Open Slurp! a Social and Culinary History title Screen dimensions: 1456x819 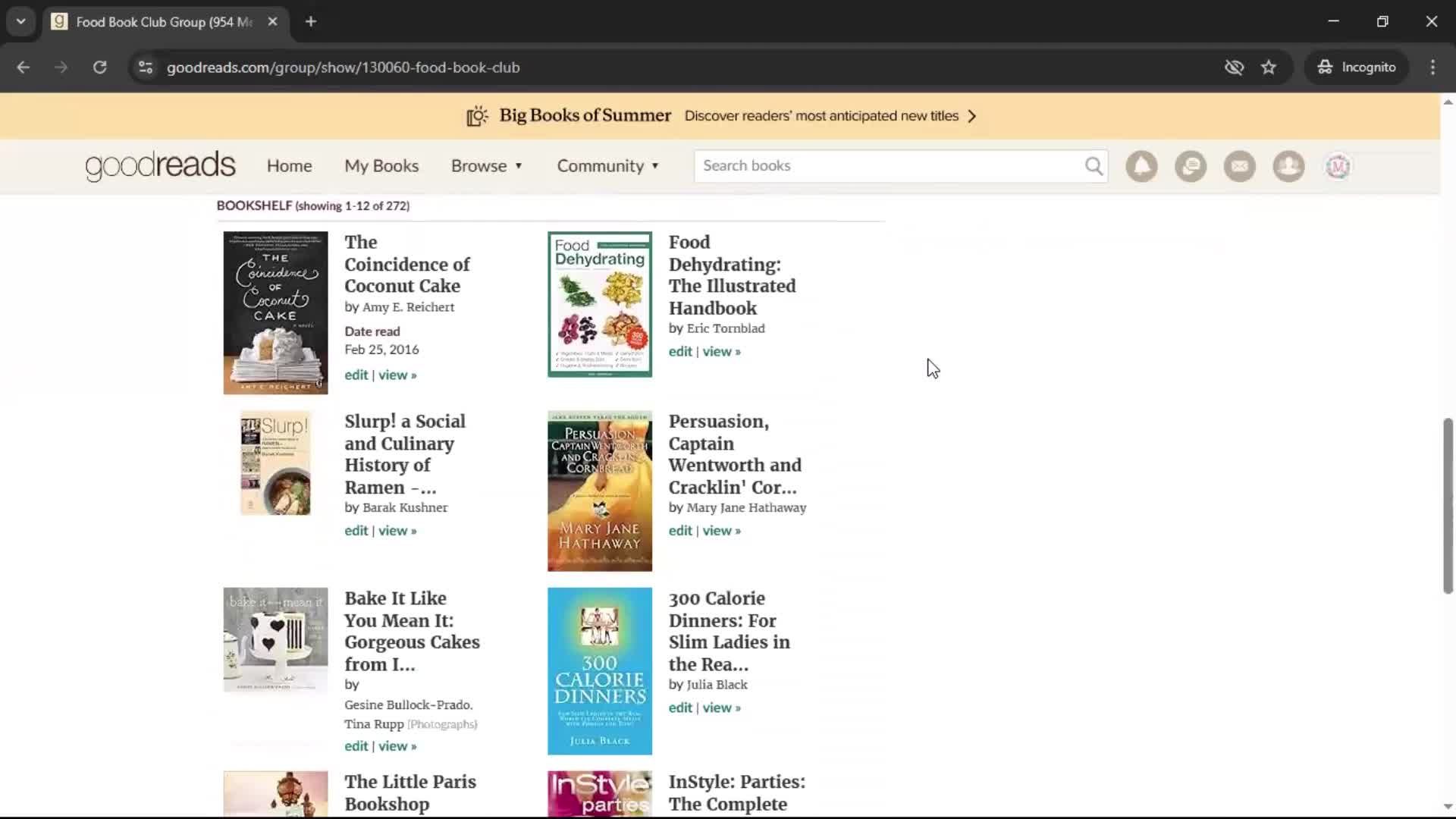(x=405, y=454)
